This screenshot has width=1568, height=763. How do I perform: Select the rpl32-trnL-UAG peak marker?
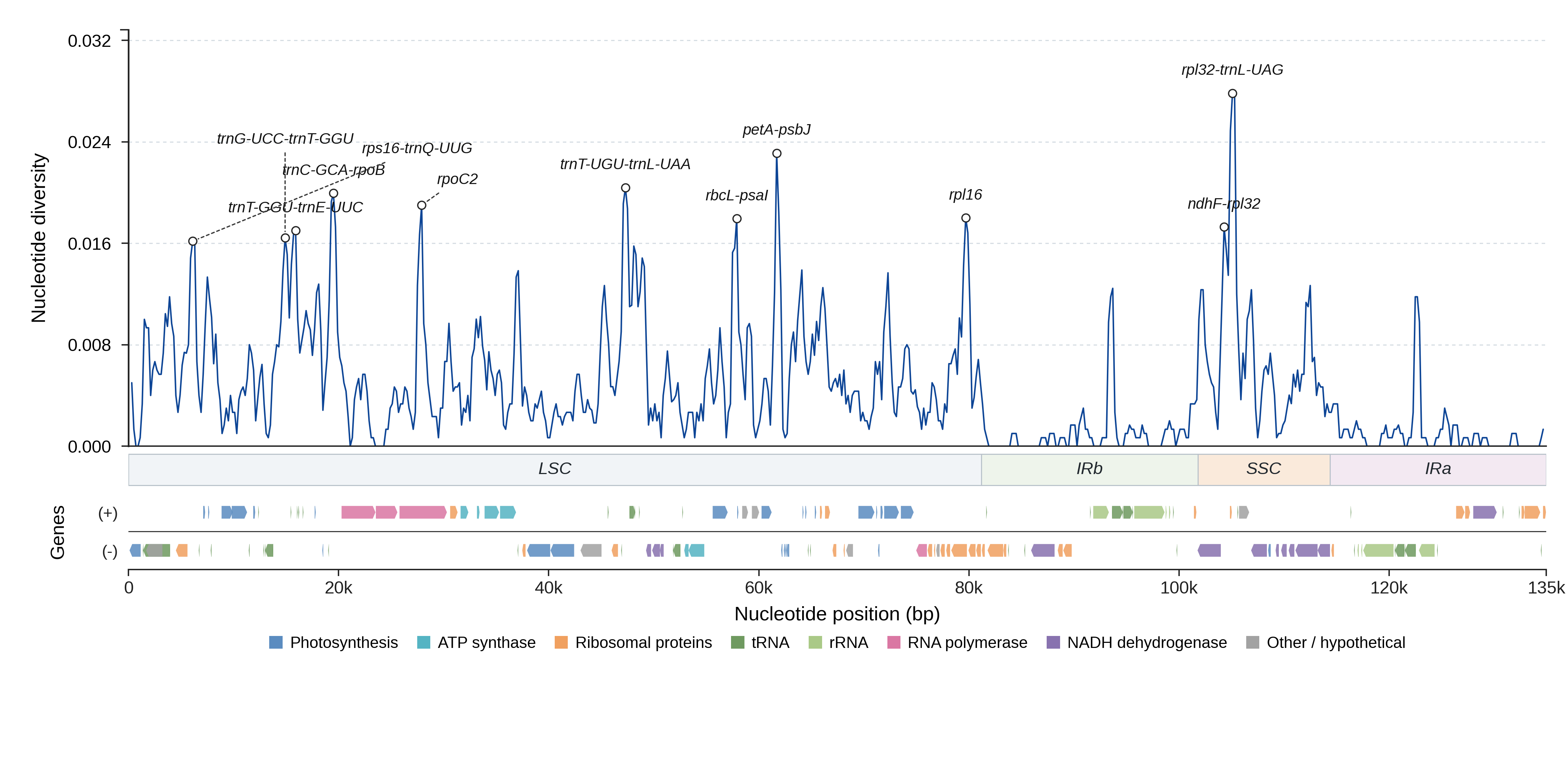(x=1233, y=94)
